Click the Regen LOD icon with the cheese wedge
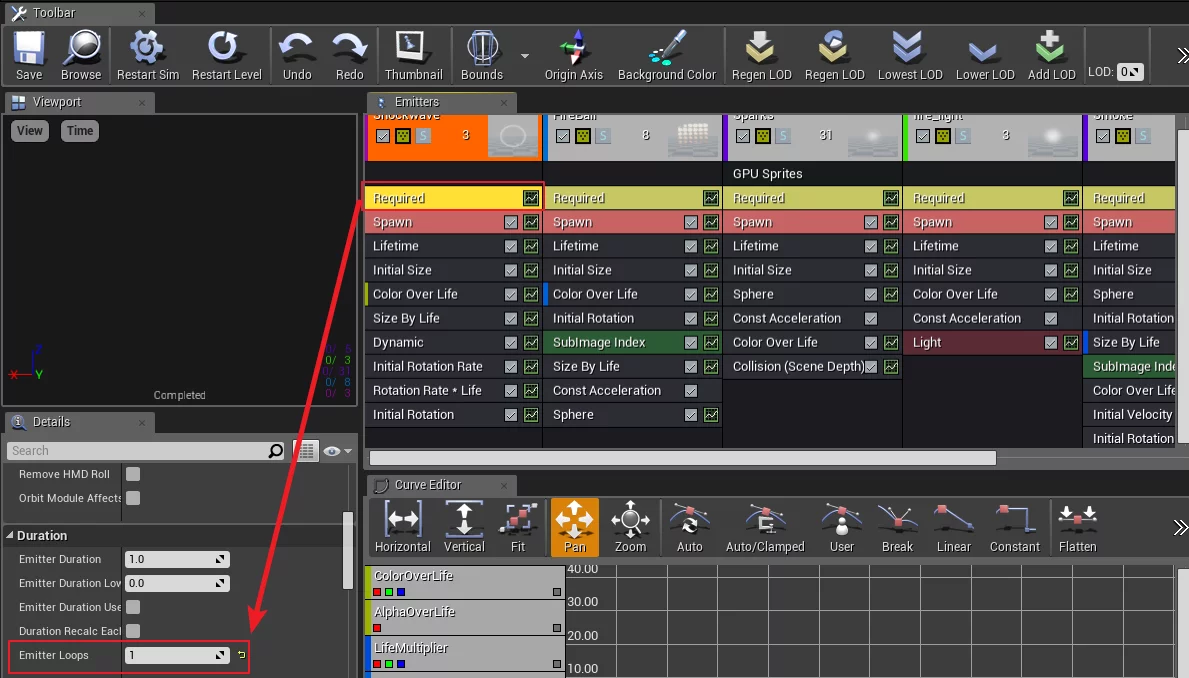The image size is (1189, 678). pyautogui.click(x=834, y=49)
